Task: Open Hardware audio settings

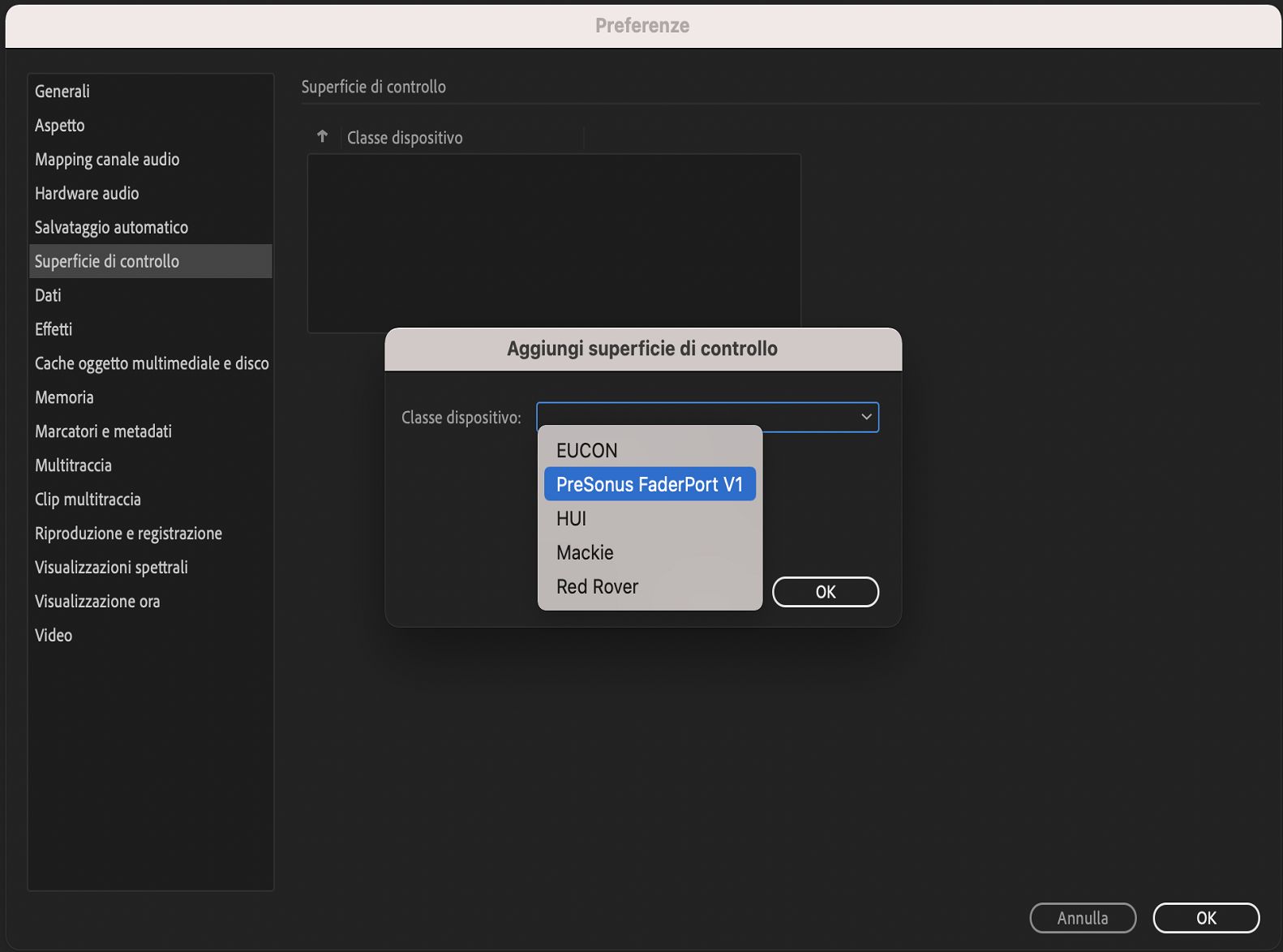Action: [x=150, y=194]
